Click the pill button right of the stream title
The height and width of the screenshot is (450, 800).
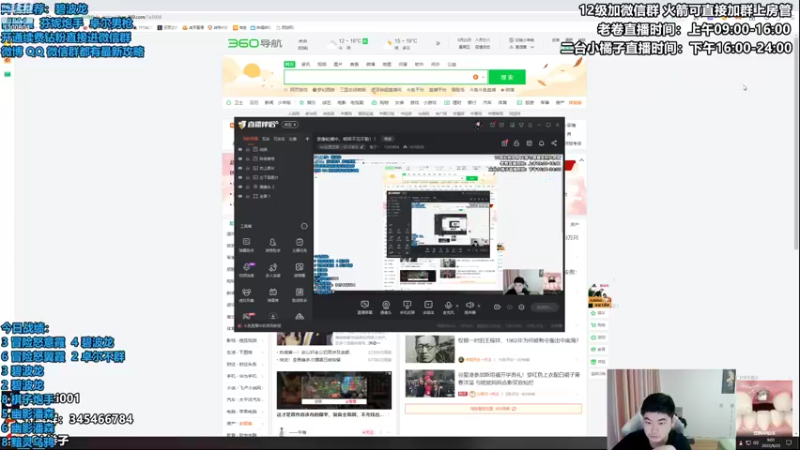pos(388,139)
